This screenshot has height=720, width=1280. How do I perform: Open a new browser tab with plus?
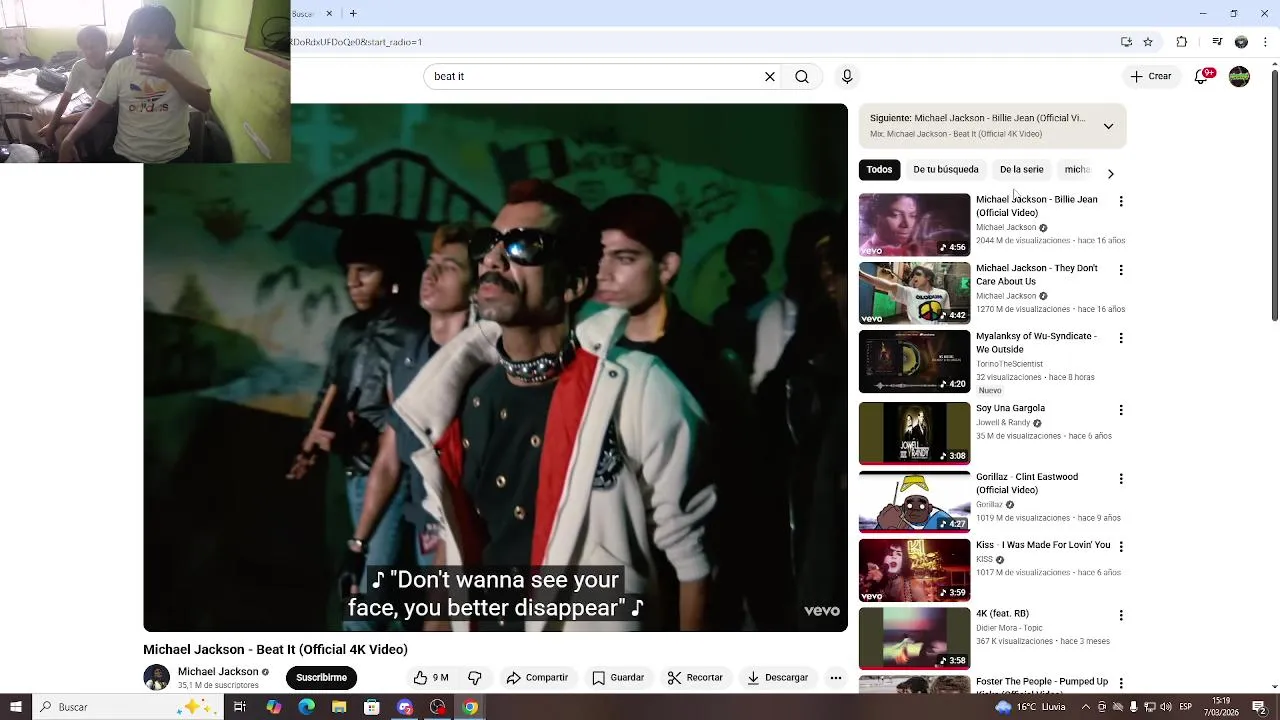(353, 14)
